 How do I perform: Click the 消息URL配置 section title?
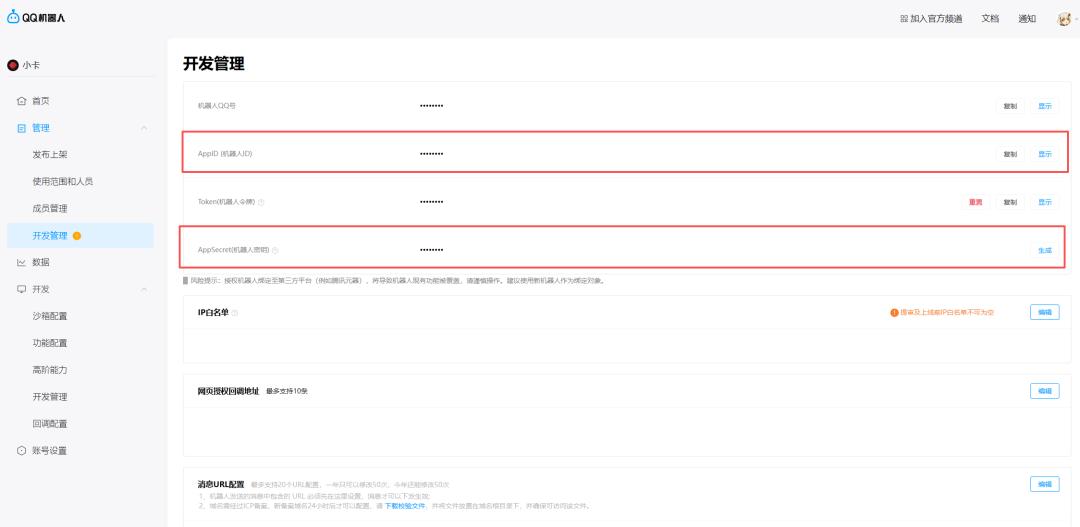220,484
